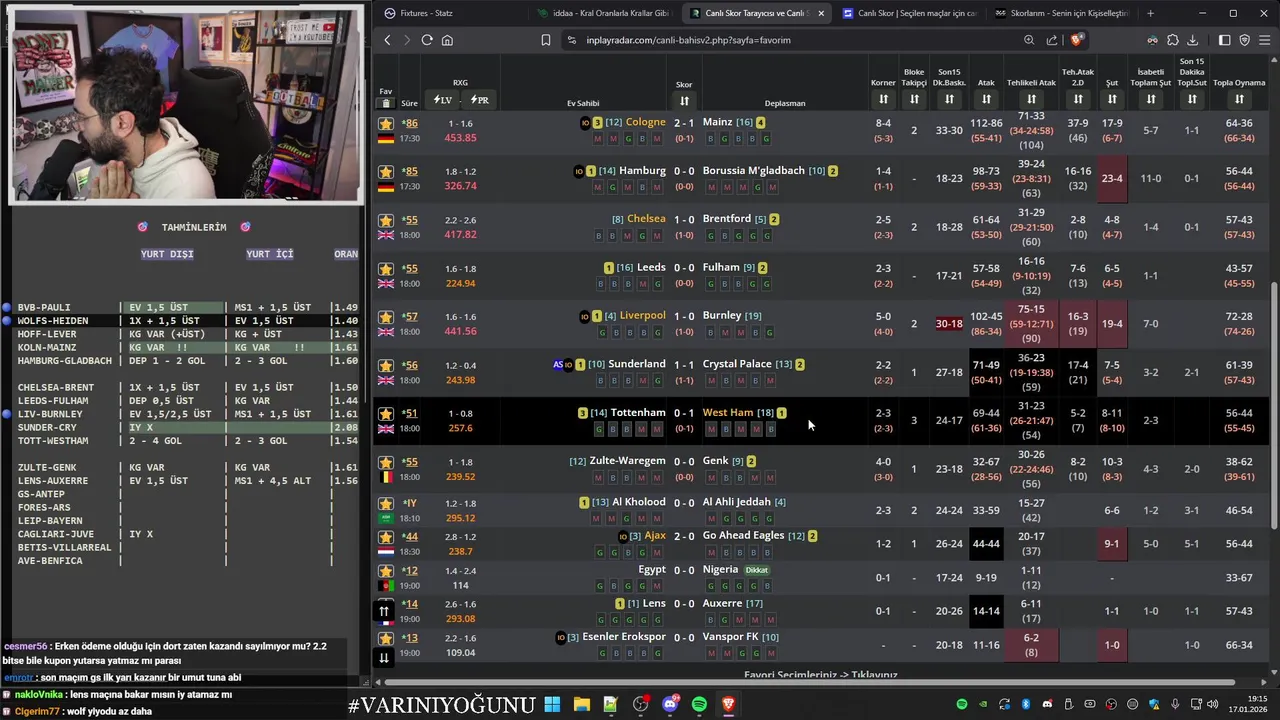Open the Windows Start menu
The height and width of the screenshot is (720, 1280).
[x=552, y=705]
